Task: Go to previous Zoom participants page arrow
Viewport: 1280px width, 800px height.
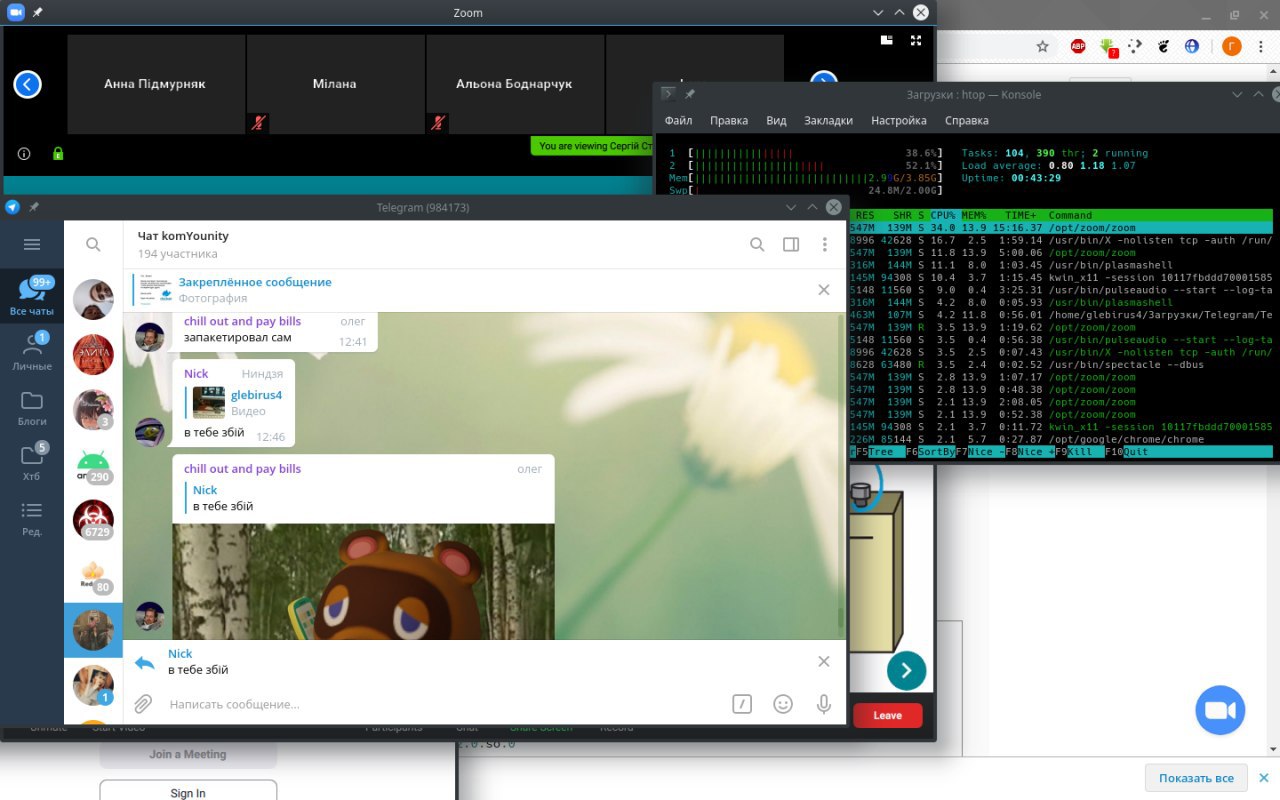Action: click(27, 84)
